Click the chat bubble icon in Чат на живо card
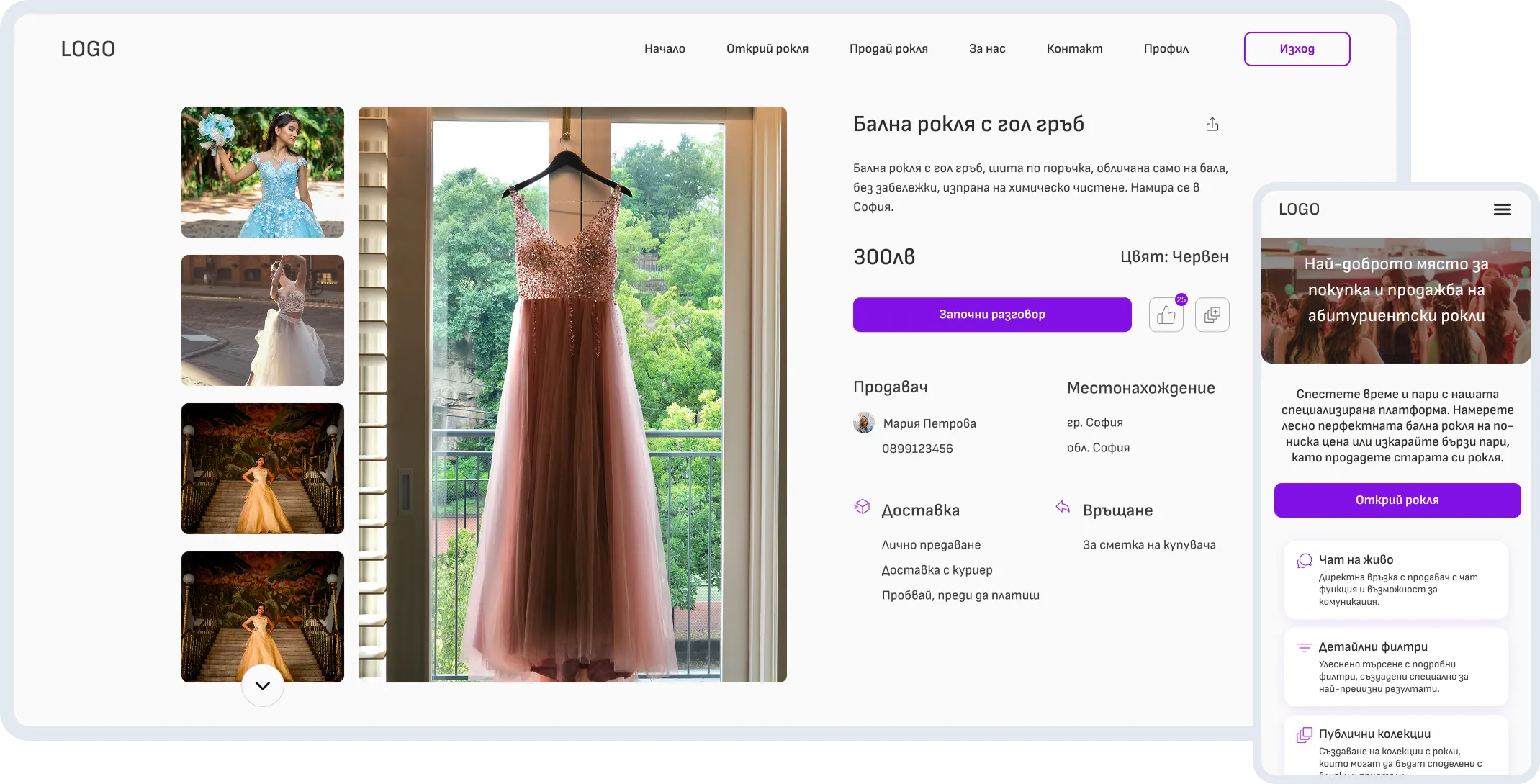The width and height of the screenshot is (1540, 784). point(1305,561)
